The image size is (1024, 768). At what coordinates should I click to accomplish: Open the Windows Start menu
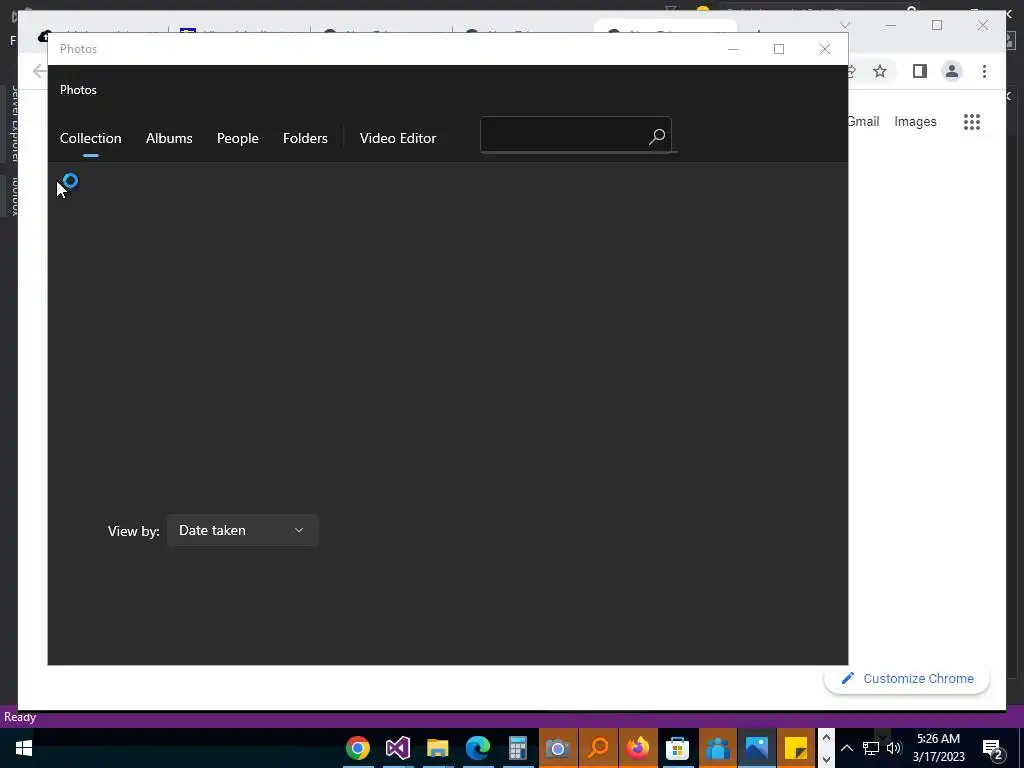(24, 748)
